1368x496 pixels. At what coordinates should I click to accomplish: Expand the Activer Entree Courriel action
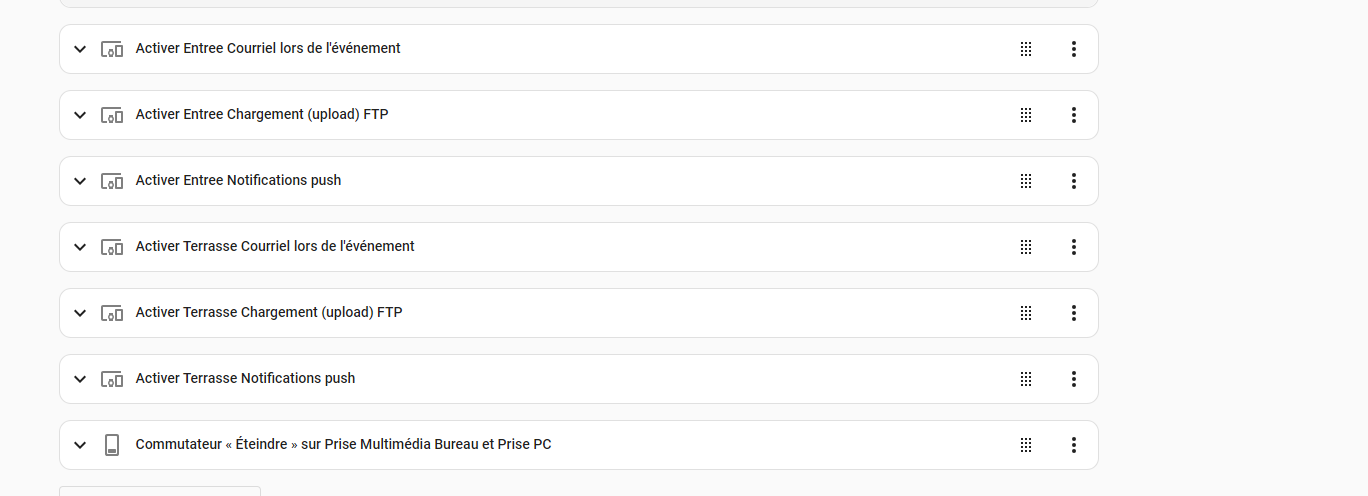click(80, 49)
